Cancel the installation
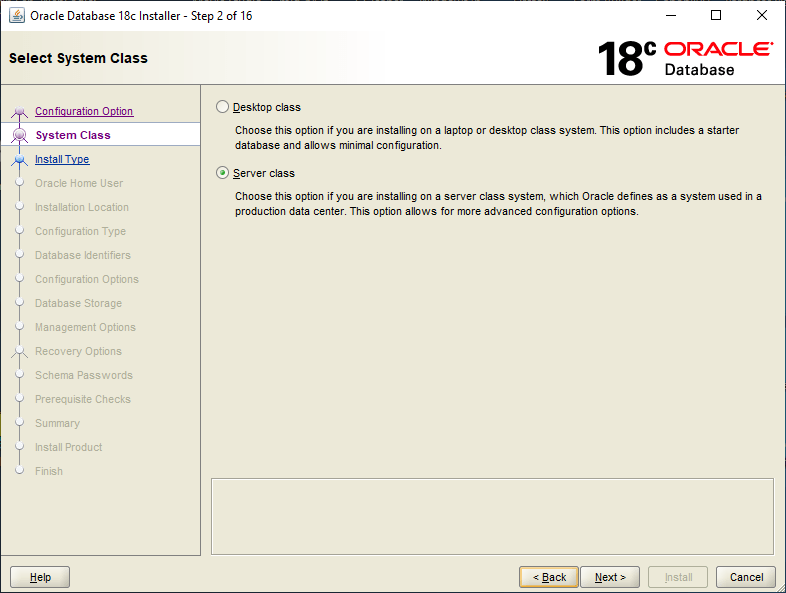 coord(746,577)
